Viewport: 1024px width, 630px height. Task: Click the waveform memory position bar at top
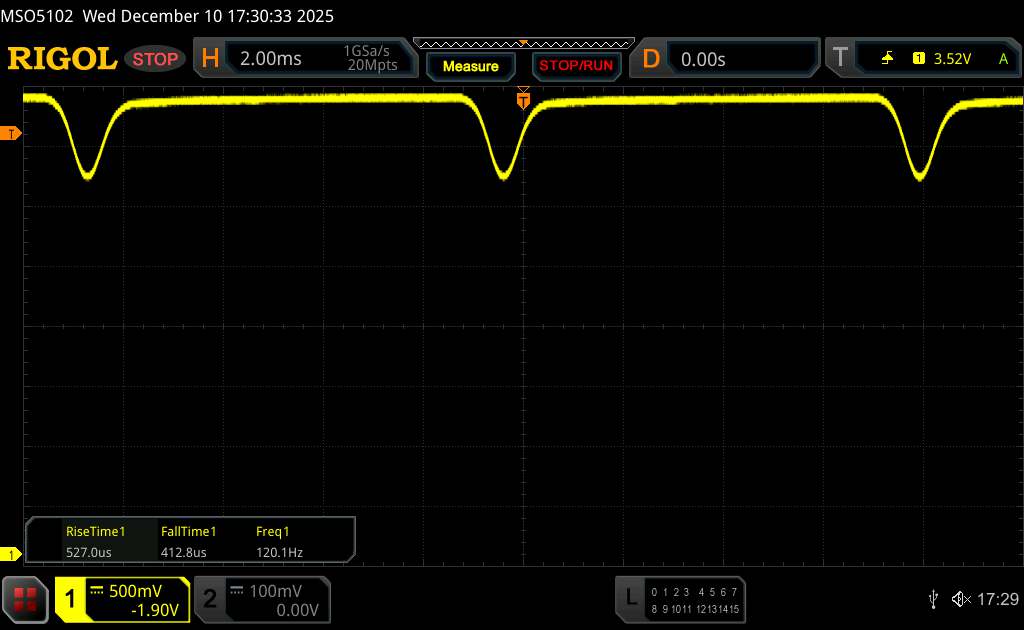click(523, 44)
